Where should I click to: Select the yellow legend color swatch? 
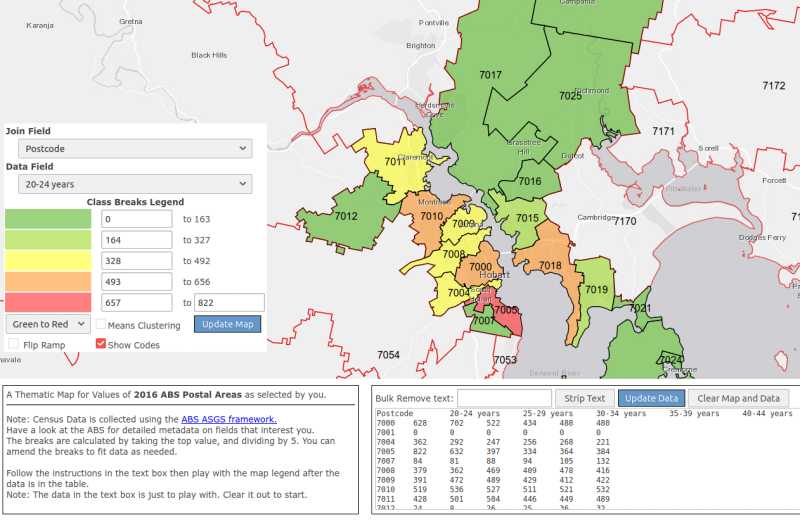click(49, 260)
